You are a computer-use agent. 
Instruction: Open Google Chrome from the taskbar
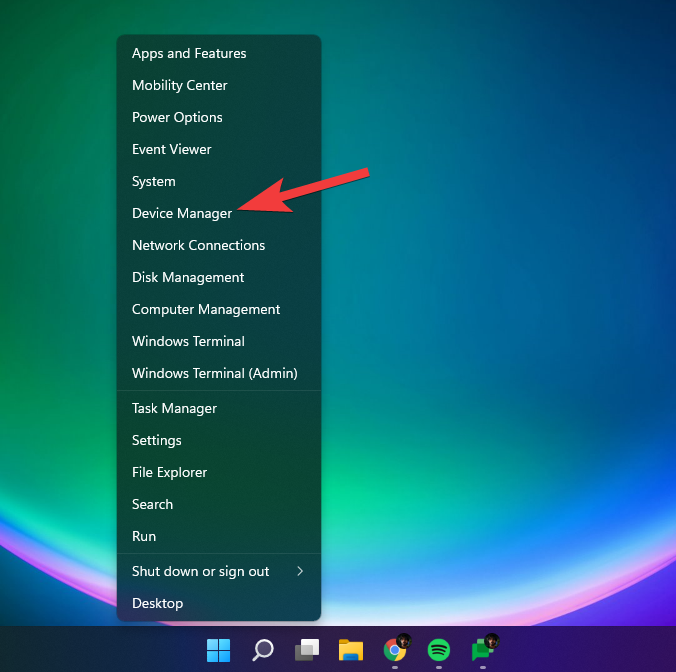tap(395, 650)
